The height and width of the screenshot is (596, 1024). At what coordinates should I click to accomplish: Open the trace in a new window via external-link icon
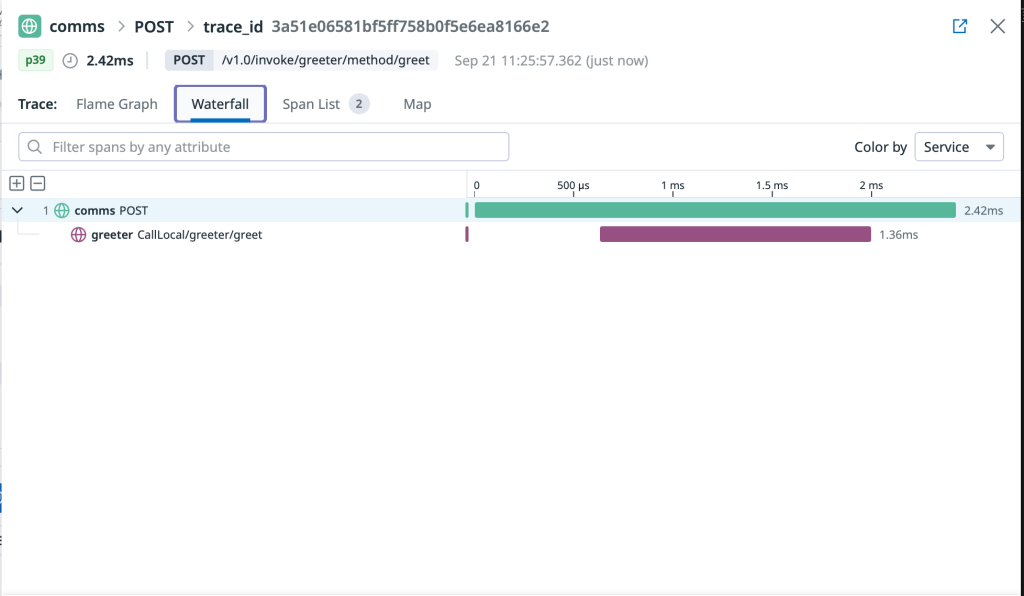point(959,26)
